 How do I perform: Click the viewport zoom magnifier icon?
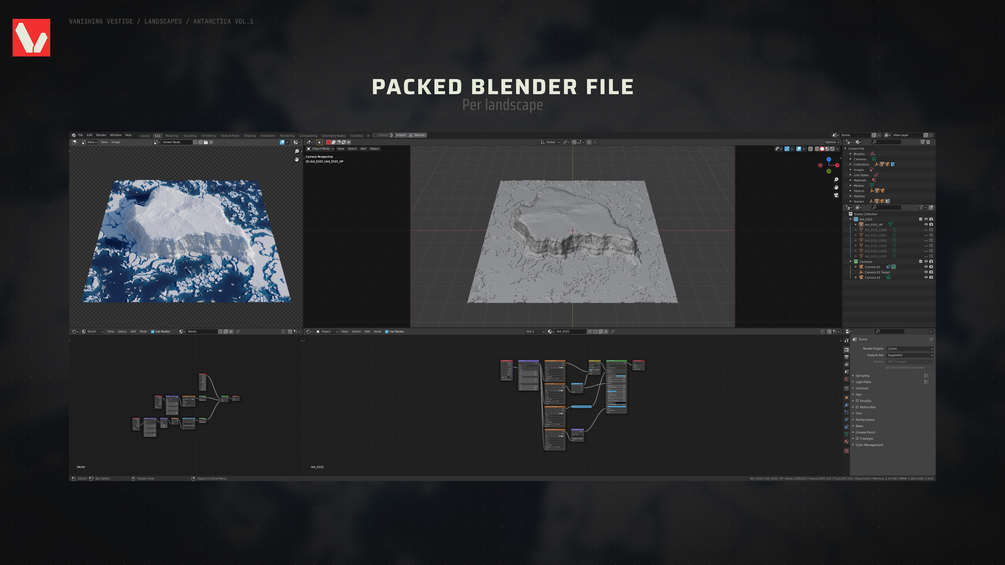(x=836, y=180)
